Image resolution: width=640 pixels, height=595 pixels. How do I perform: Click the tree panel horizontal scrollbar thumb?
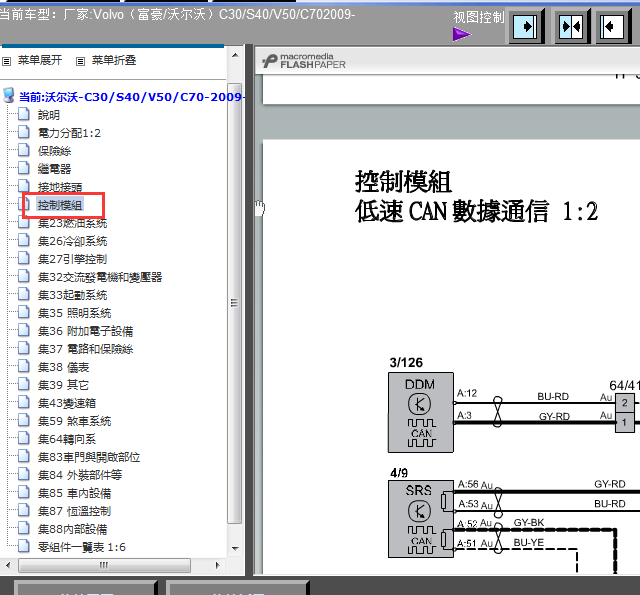104,565
